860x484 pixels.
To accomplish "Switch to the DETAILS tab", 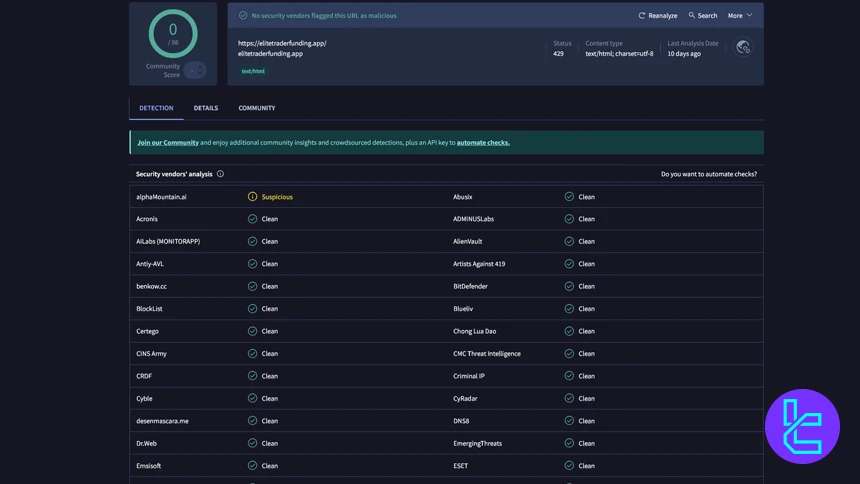I will pos(206,108).
